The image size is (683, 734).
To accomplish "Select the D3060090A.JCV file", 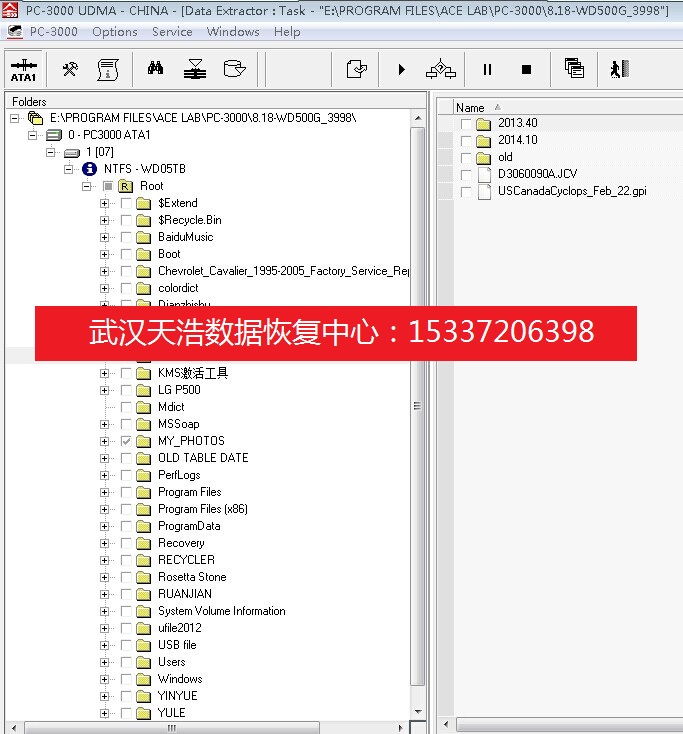I will [537, 174].
